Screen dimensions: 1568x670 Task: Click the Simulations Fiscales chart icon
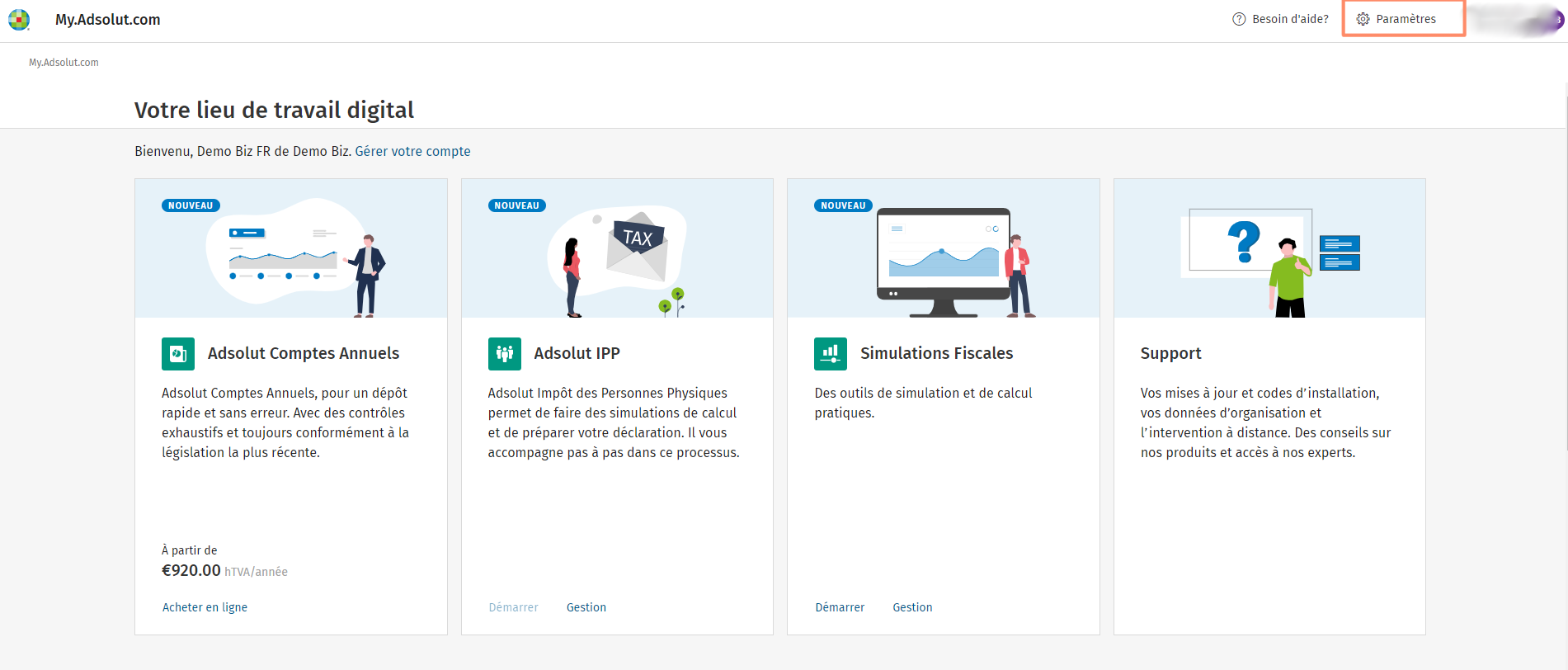831,354
